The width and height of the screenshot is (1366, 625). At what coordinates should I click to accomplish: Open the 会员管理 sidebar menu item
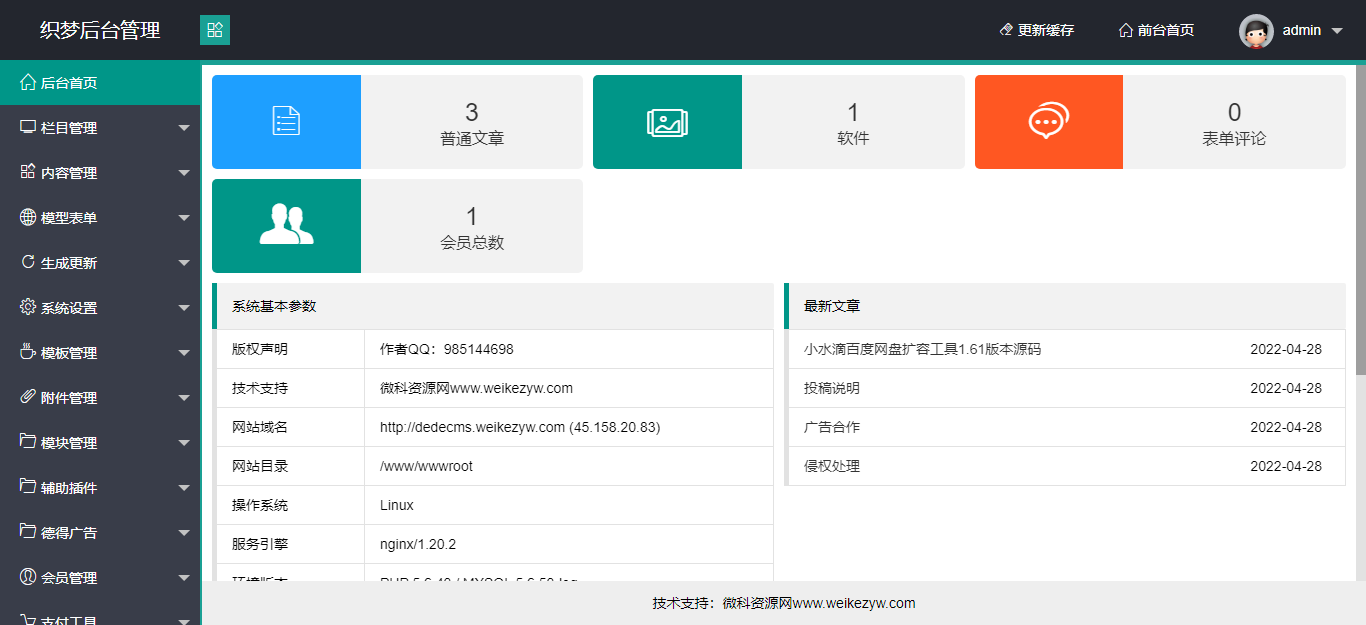click(70, 577)
